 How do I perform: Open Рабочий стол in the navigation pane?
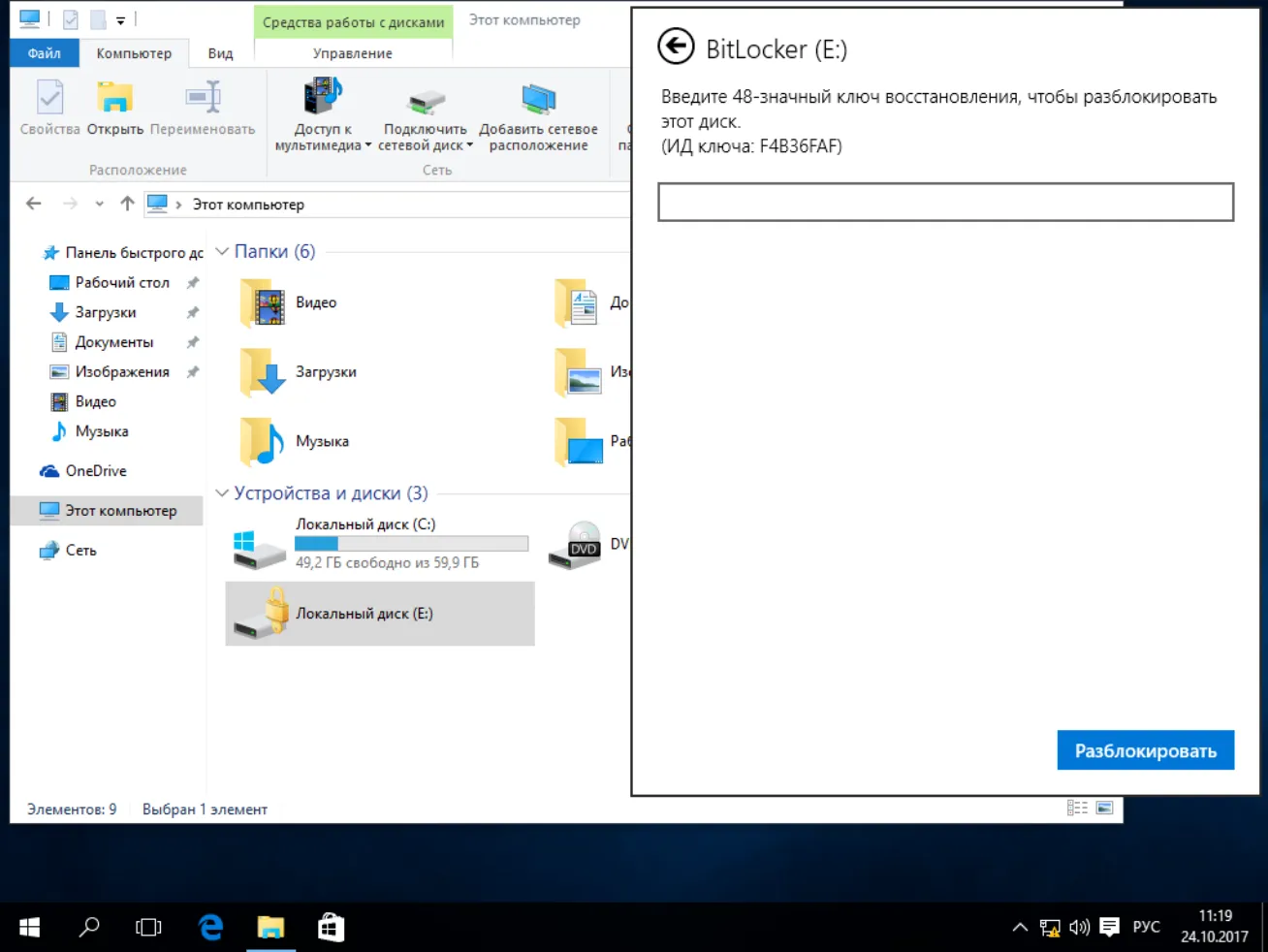[x=122, y=282]
